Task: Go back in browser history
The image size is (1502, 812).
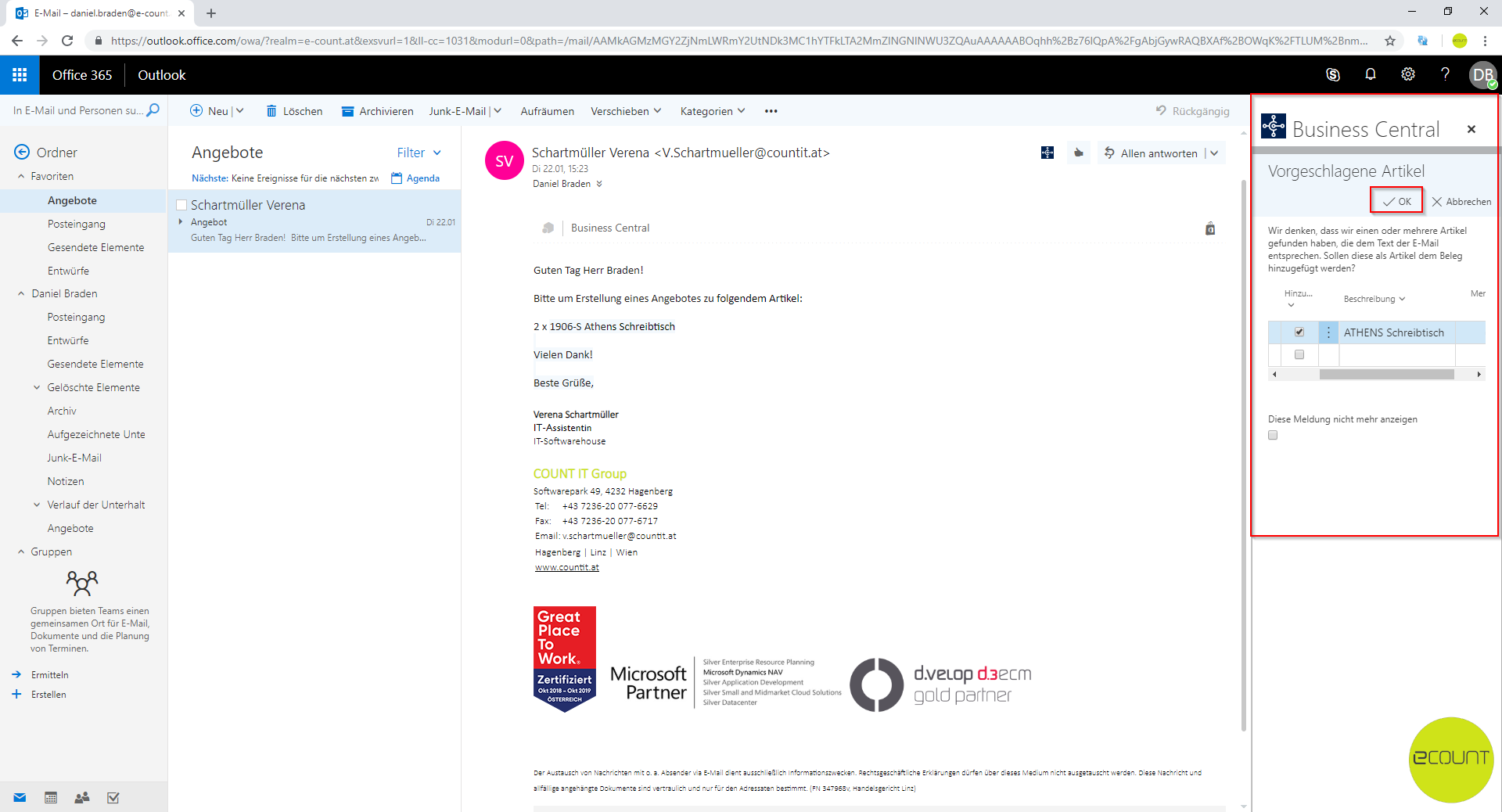Action: point(17,41)
